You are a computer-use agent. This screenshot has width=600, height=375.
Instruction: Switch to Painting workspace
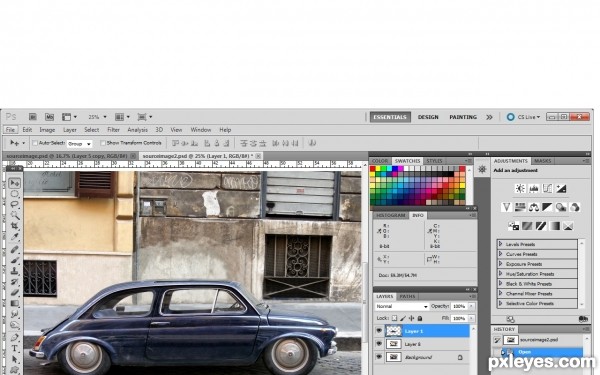(463, 117)
